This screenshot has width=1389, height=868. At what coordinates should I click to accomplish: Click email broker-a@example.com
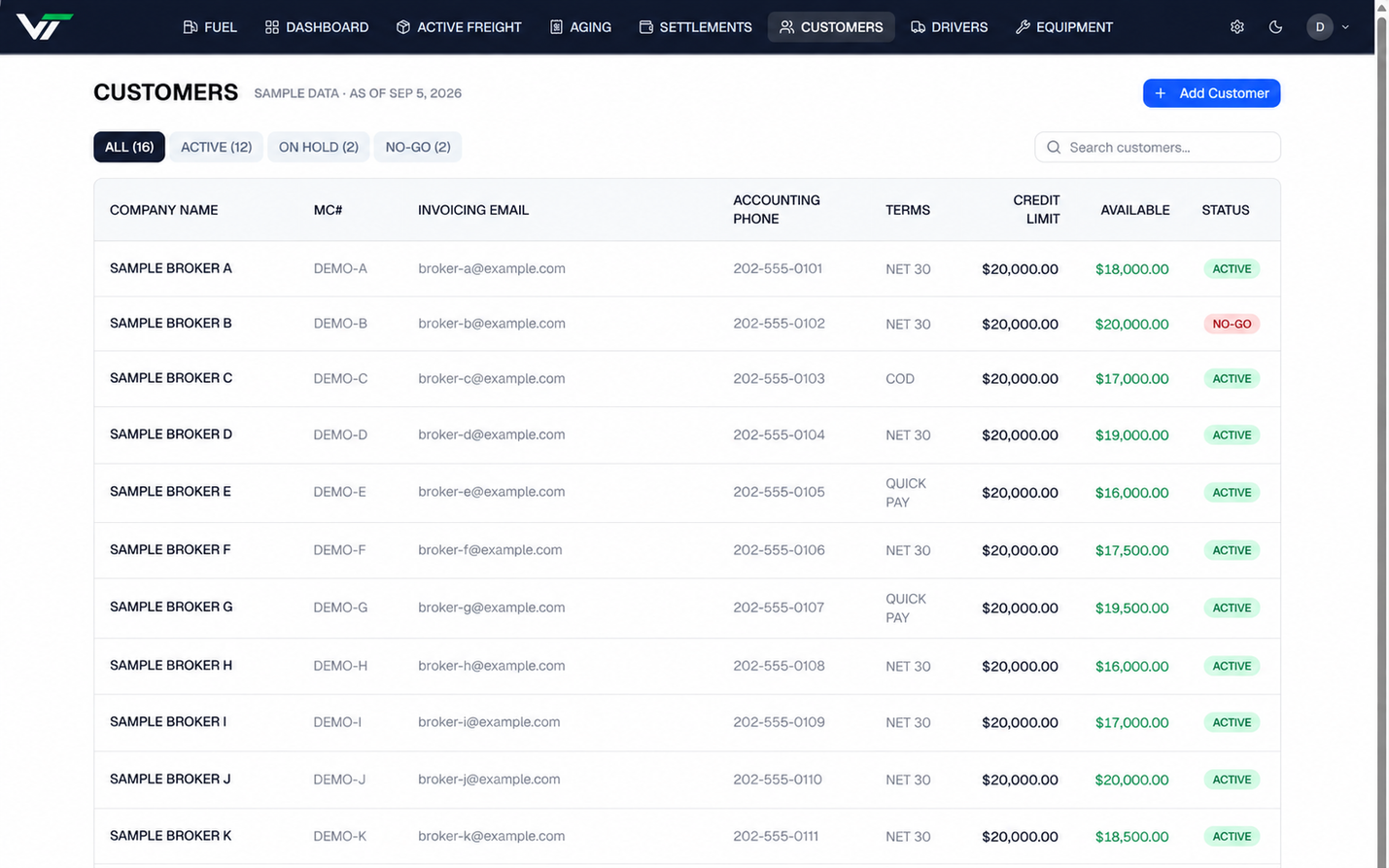(492, 268)
